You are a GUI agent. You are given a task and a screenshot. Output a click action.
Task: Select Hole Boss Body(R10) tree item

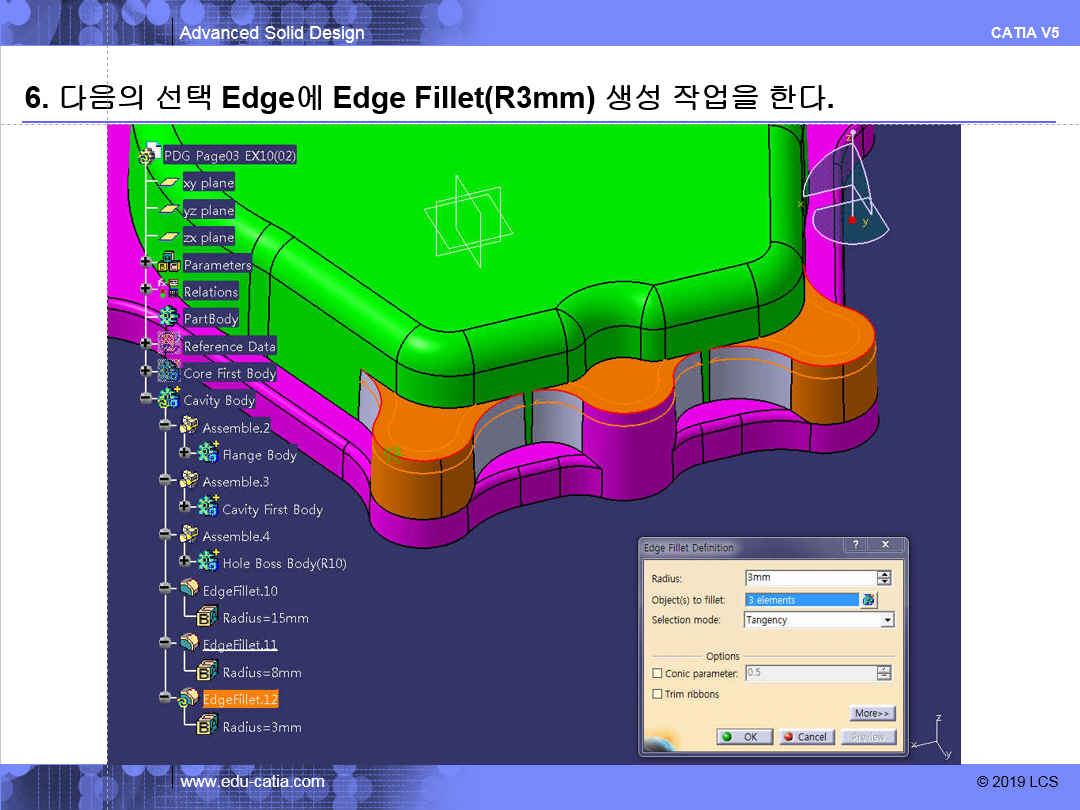point(284,563)
